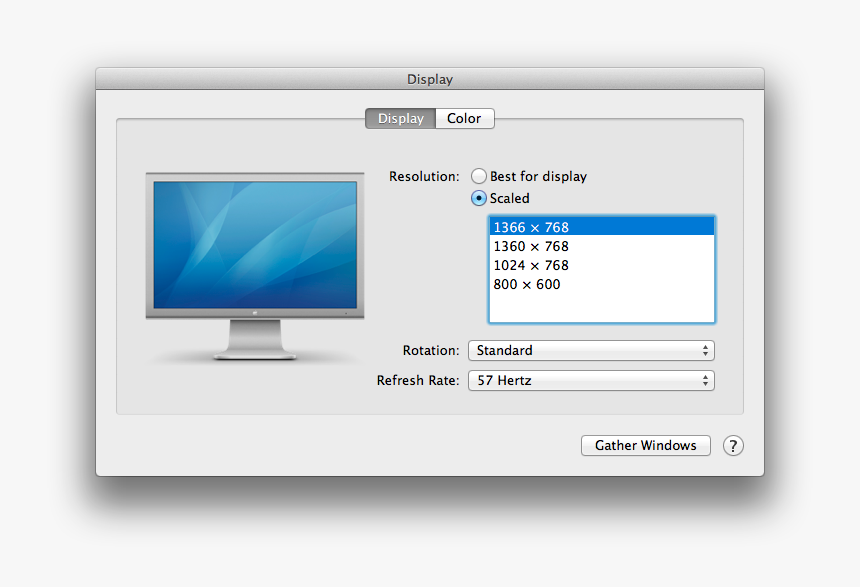Click the arrows on the Refresh Rate popup

tap(705, 380)
